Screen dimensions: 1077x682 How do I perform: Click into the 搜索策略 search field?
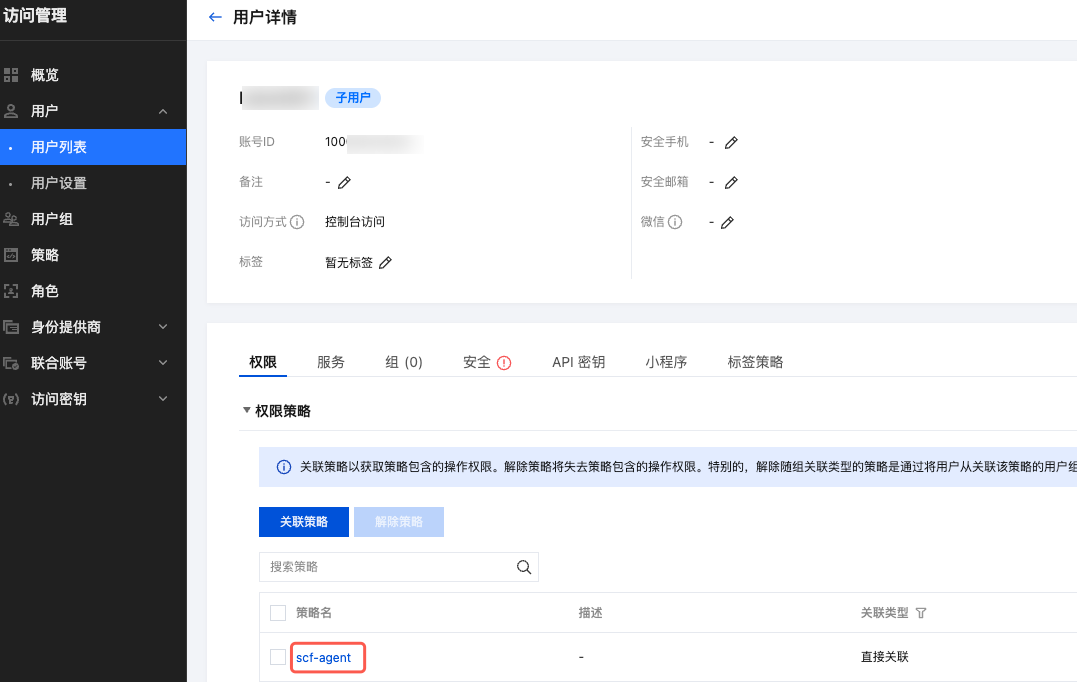[385, 567]
